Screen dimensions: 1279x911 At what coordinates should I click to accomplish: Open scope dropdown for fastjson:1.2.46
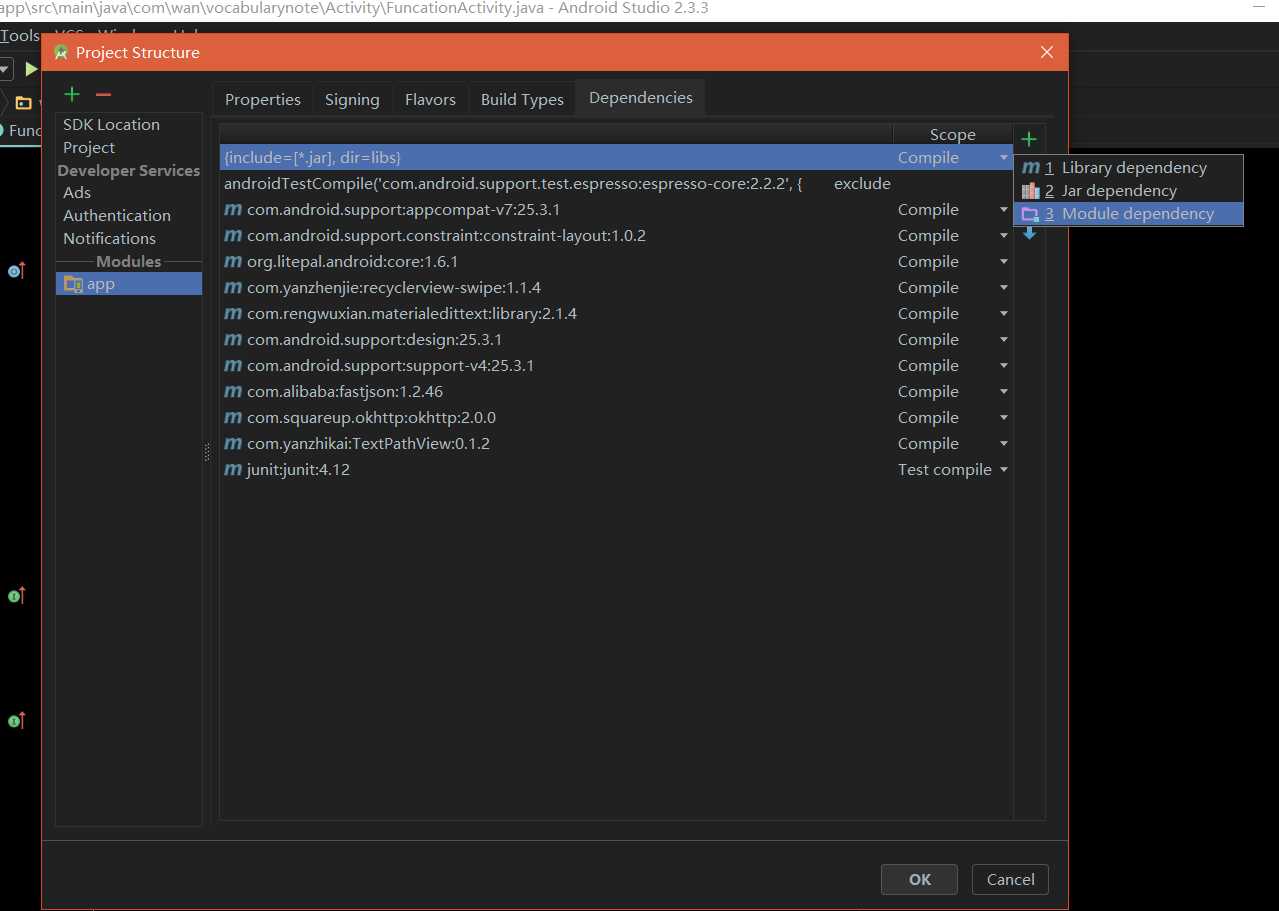pyautogui.click(x=1003, y=392)
